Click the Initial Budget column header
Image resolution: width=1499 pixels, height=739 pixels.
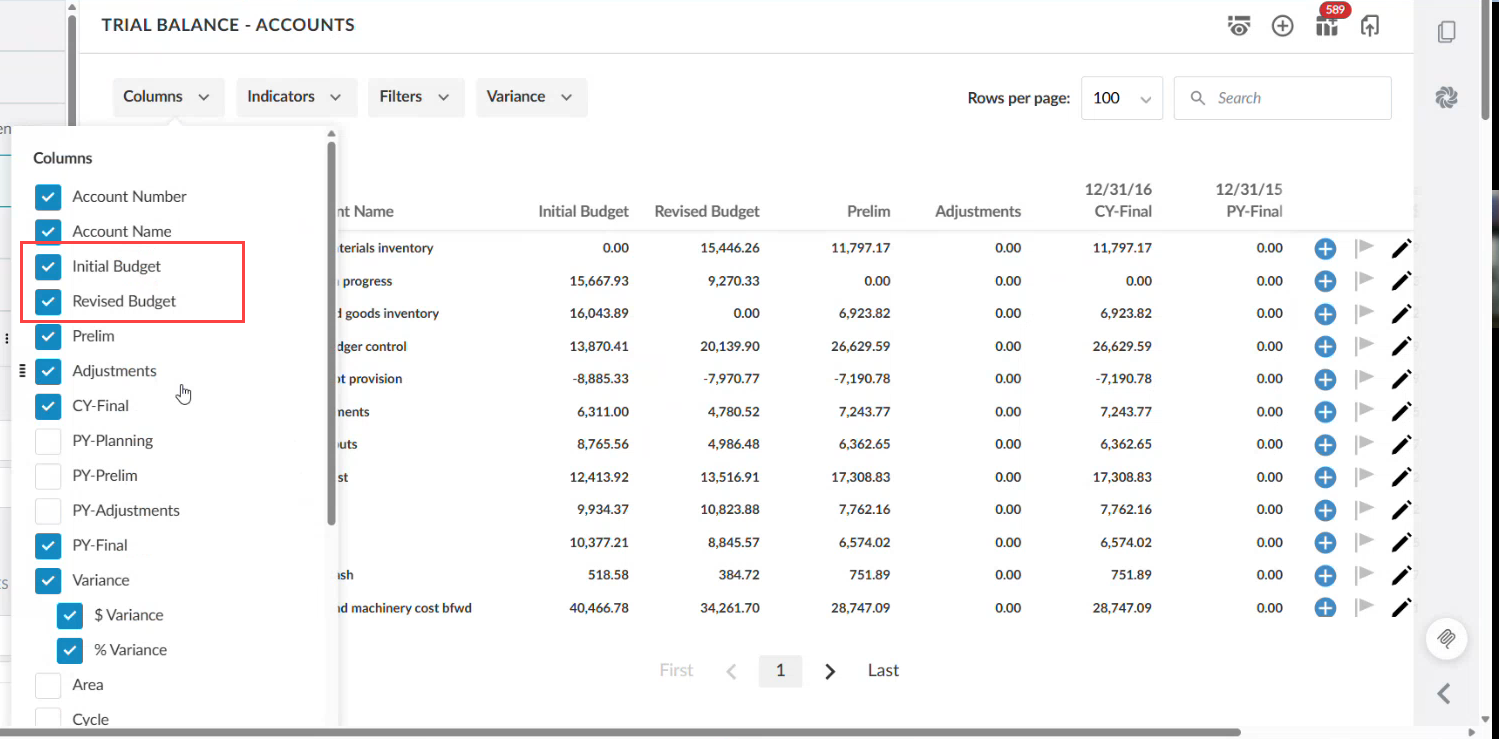[x=584, y=211]
